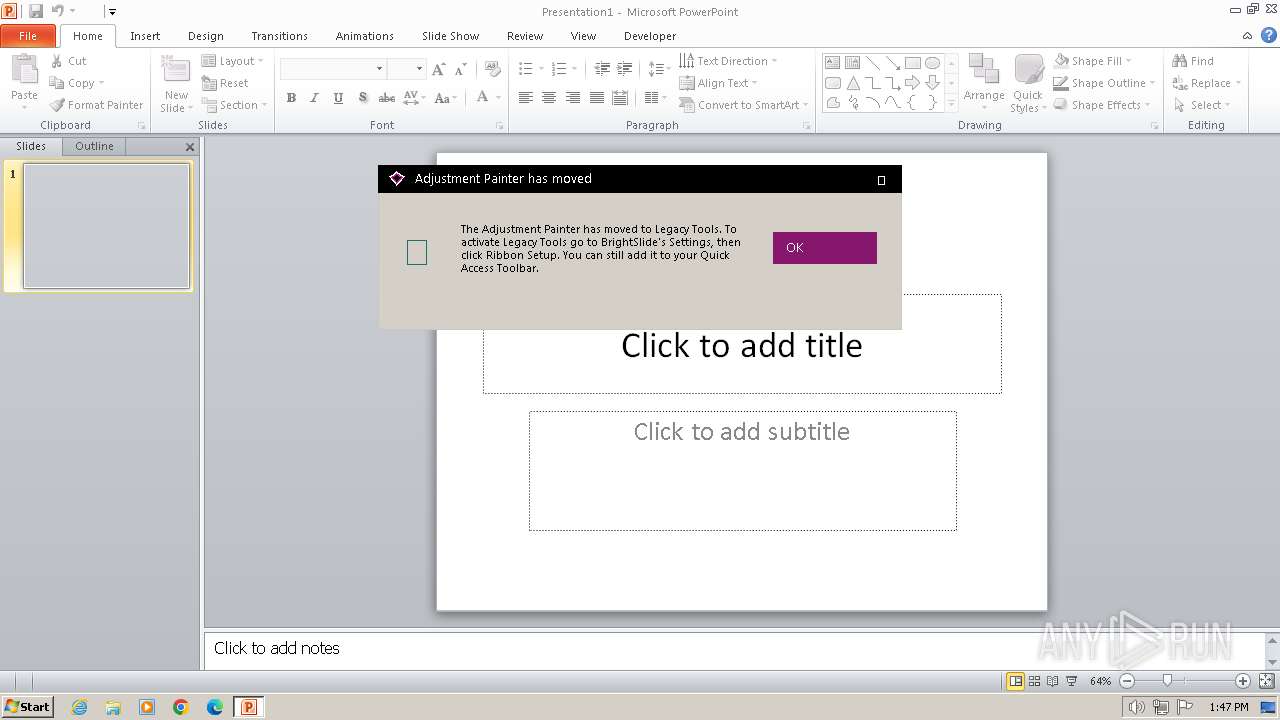Open the Shape Effects menu
Image resolution: width=1280 pixels, height=720 pixels.
click(1101, 105)
